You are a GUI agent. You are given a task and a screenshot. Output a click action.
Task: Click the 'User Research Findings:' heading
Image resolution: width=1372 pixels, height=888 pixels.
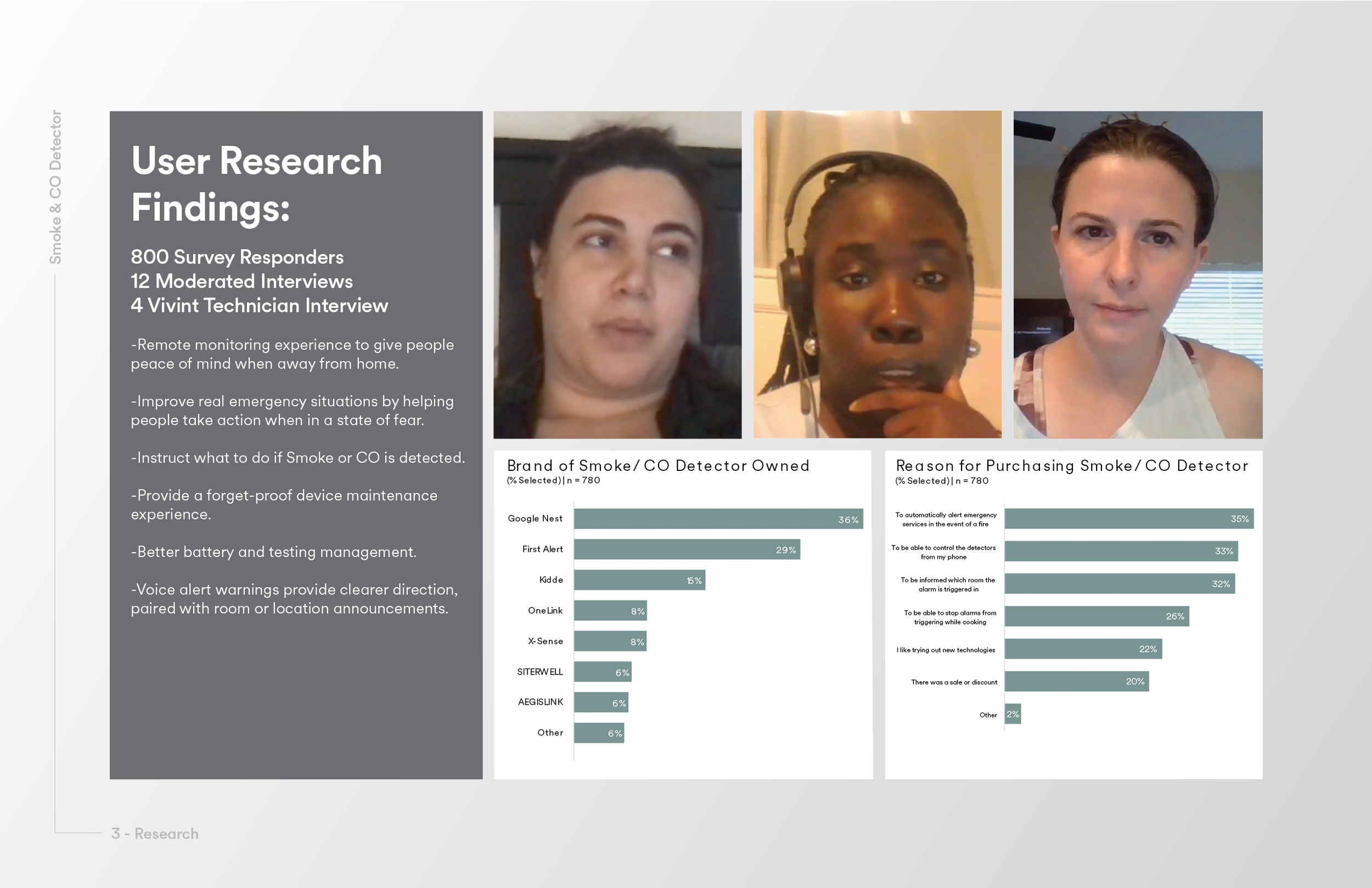[256, 184]
